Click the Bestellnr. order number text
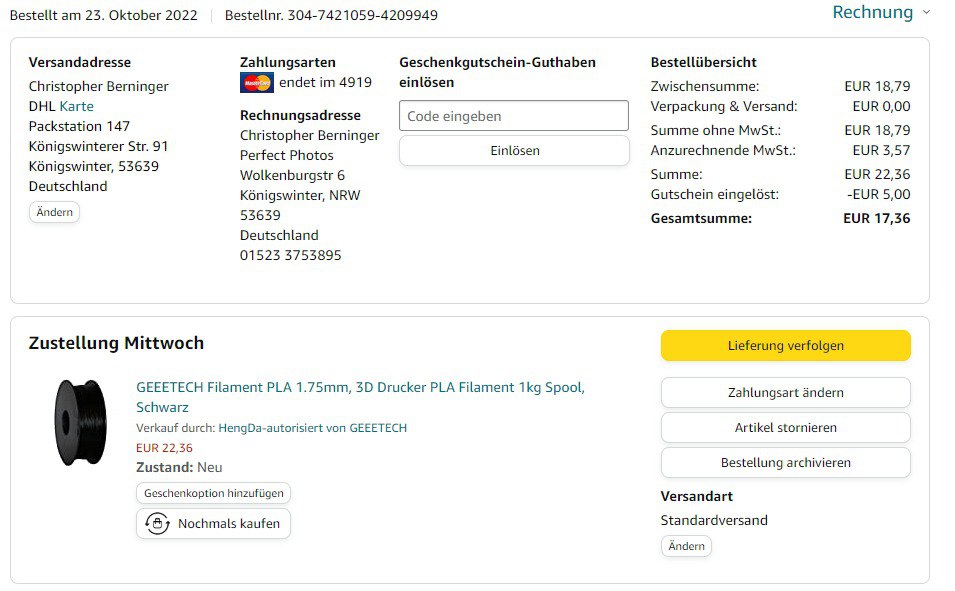This screenshot has width=955, height=591. tap(331, 15)
